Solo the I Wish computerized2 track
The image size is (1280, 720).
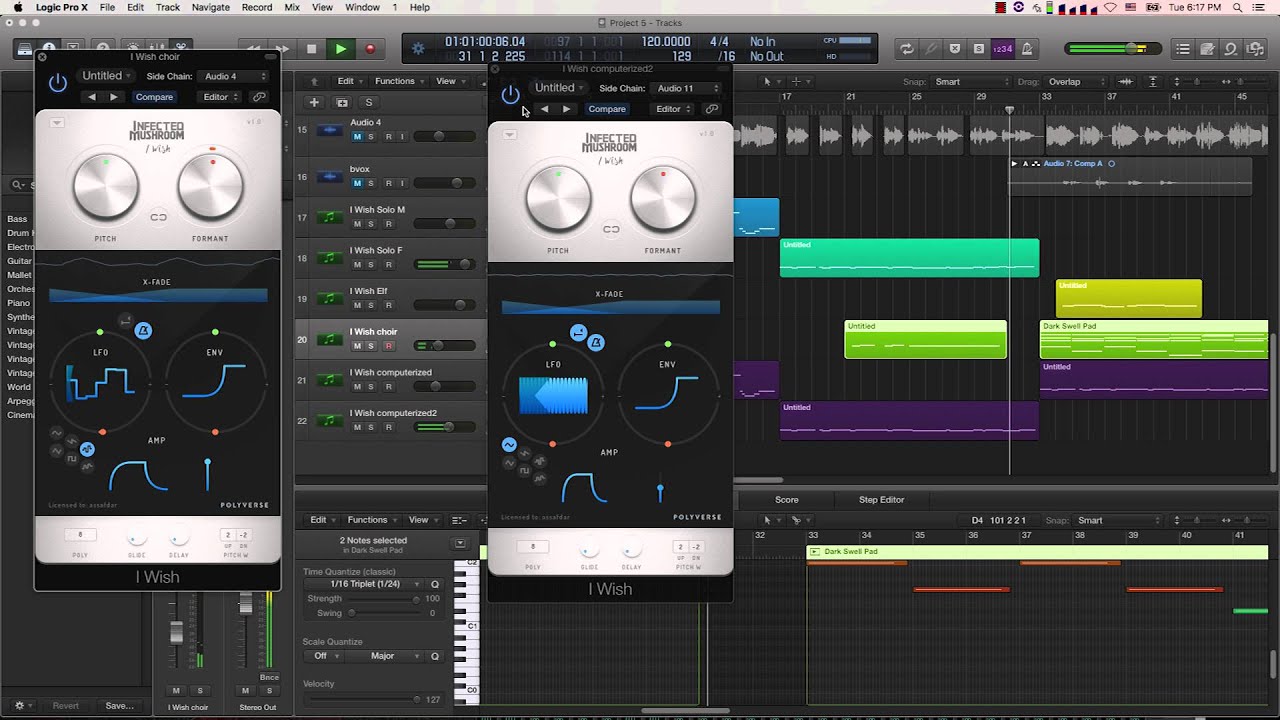coord(371,427)
